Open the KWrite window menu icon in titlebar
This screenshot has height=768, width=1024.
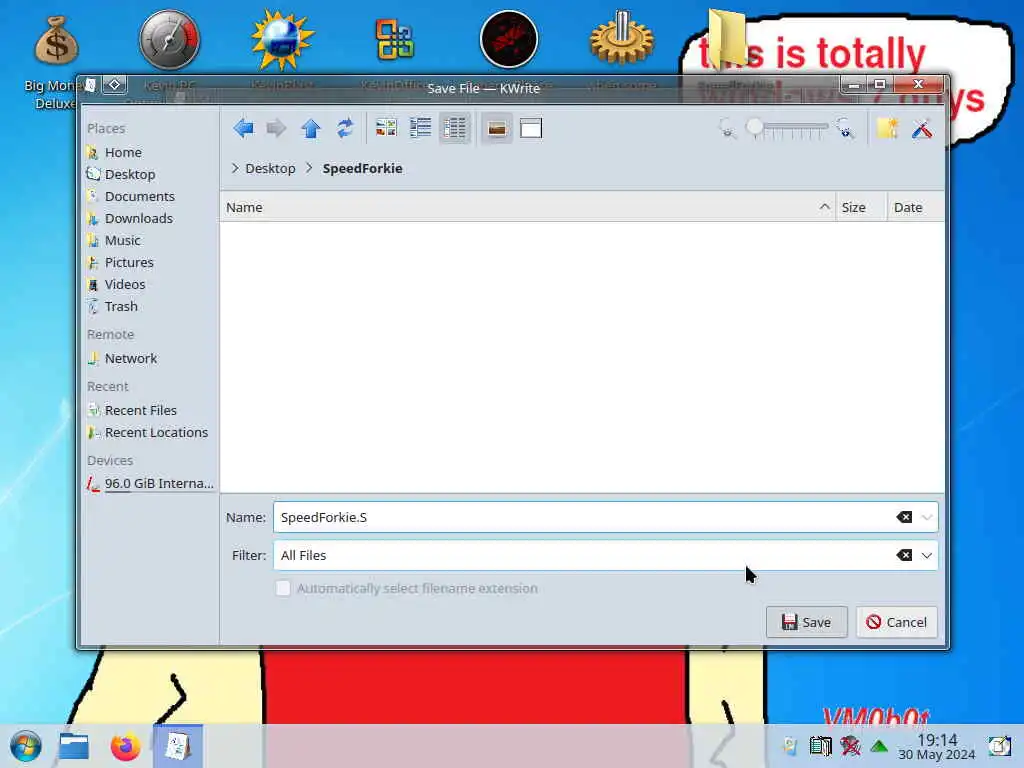tap(91, 85)
